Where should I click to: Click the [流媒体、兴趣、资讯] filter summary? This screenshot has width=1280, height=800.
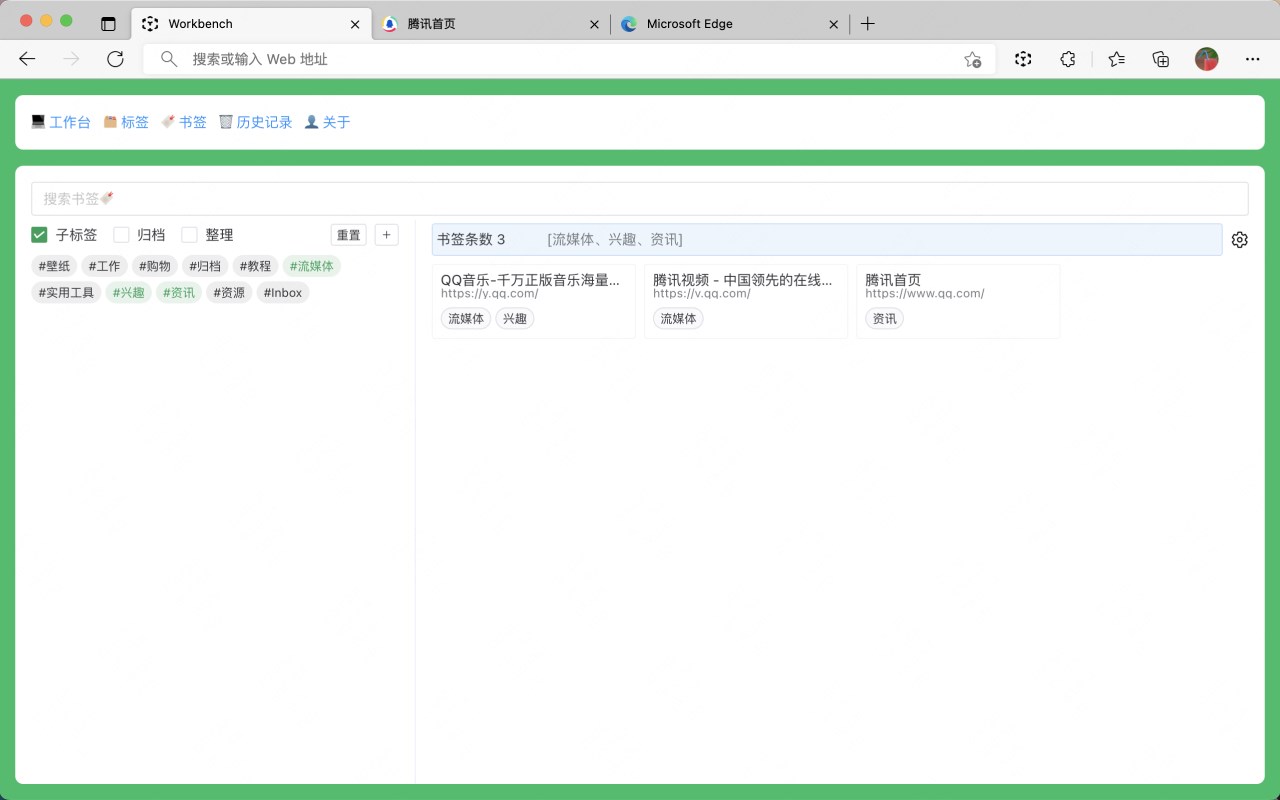(x=615, y=240)
